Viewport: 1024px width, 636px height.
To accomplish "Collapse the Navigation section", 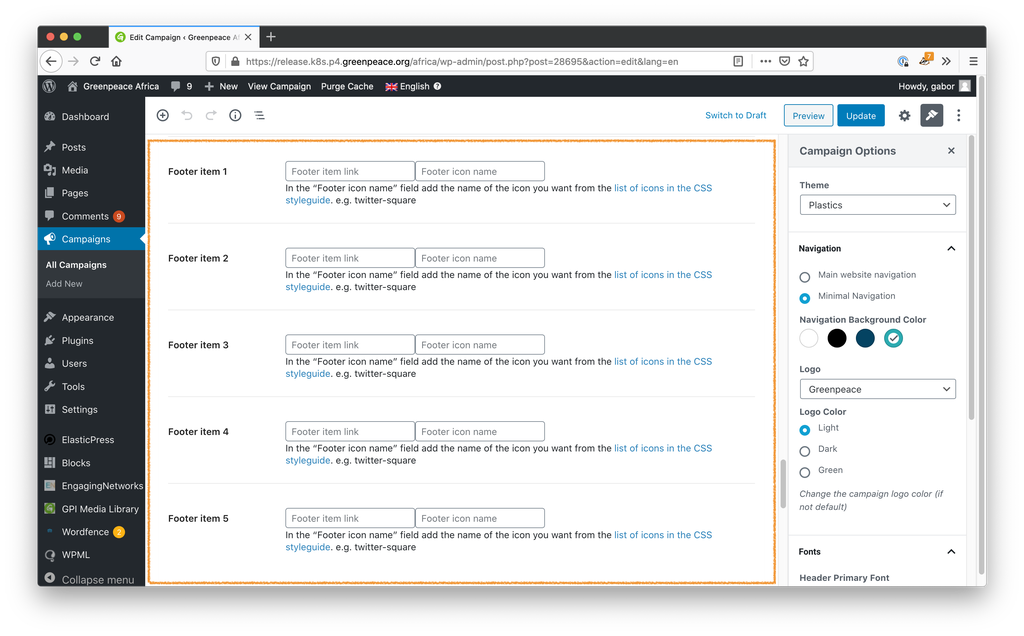I will [x=952, y=249].
